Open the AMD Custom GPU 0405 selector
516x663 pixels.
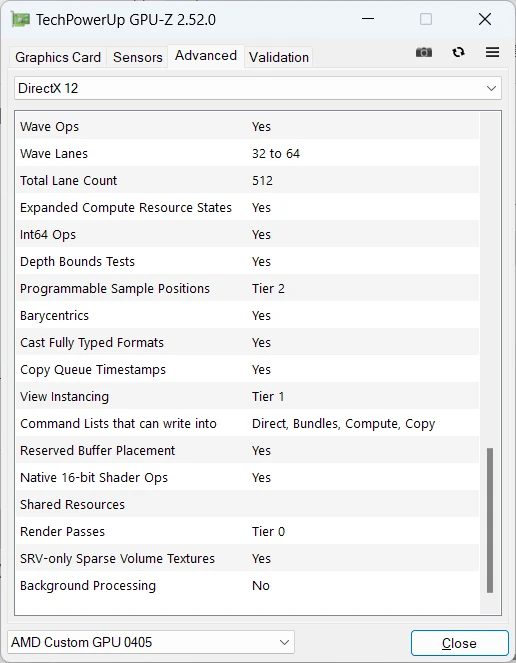pos(151,642)
